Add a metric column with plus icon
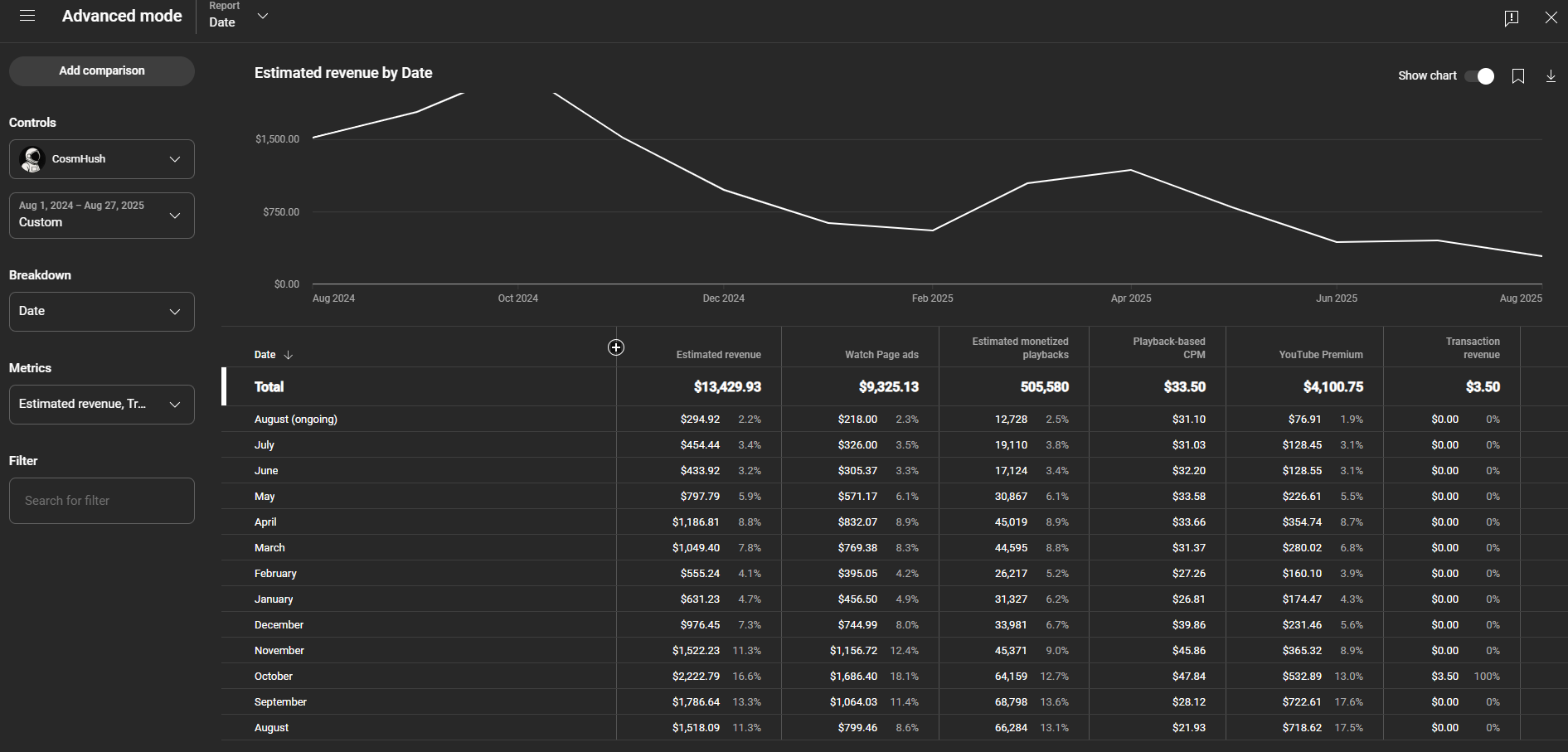The image size is (1568, 752). tap(616, 347)
